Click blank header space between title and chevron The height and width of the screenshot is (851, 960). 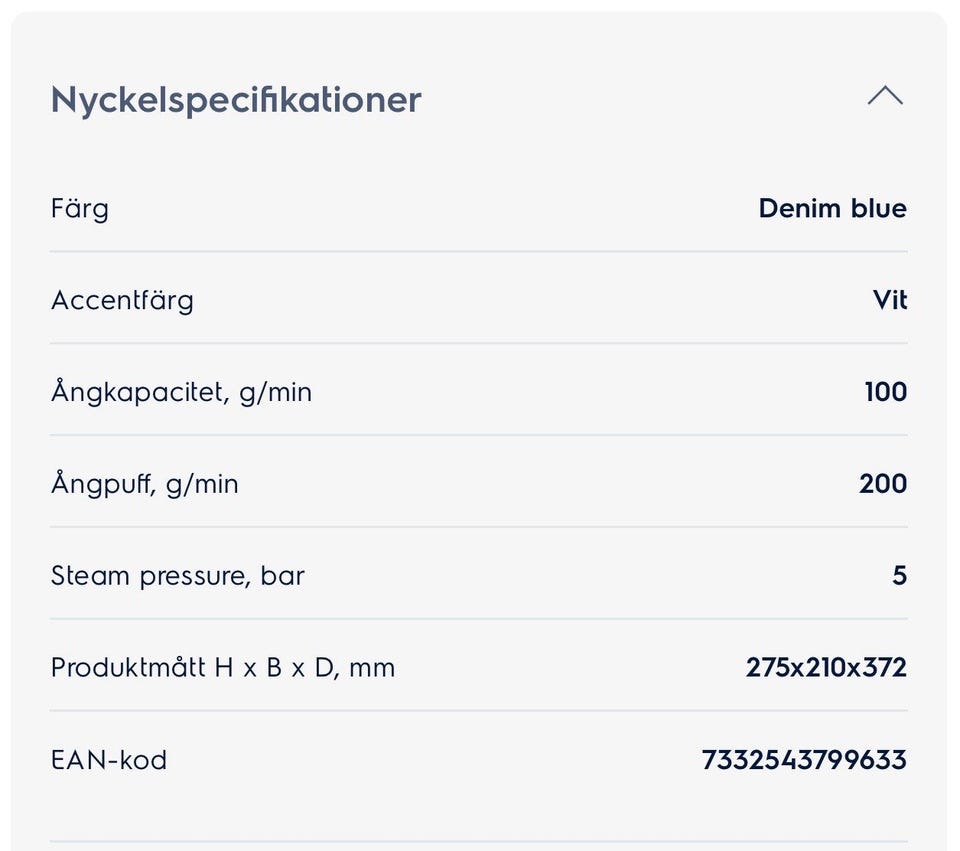tap(640, 100)
